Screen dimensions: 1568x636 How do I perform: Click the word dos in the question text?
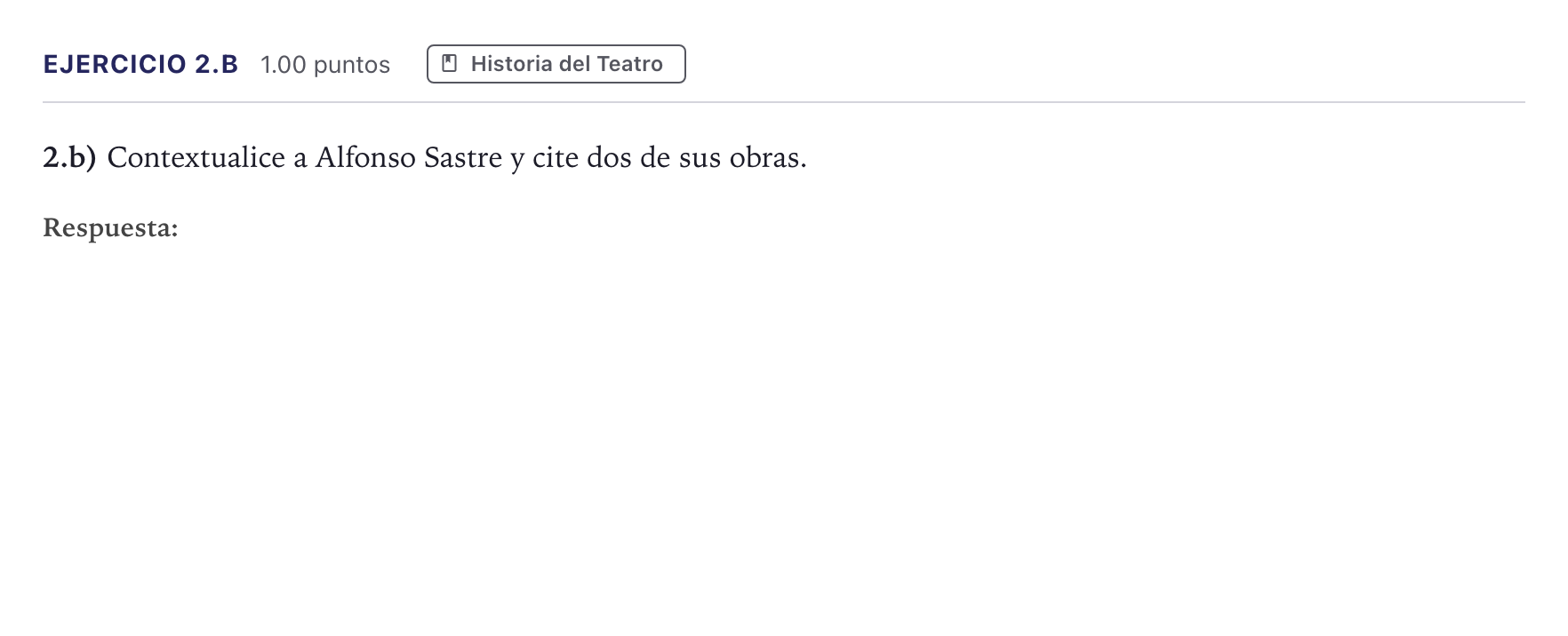609,157
